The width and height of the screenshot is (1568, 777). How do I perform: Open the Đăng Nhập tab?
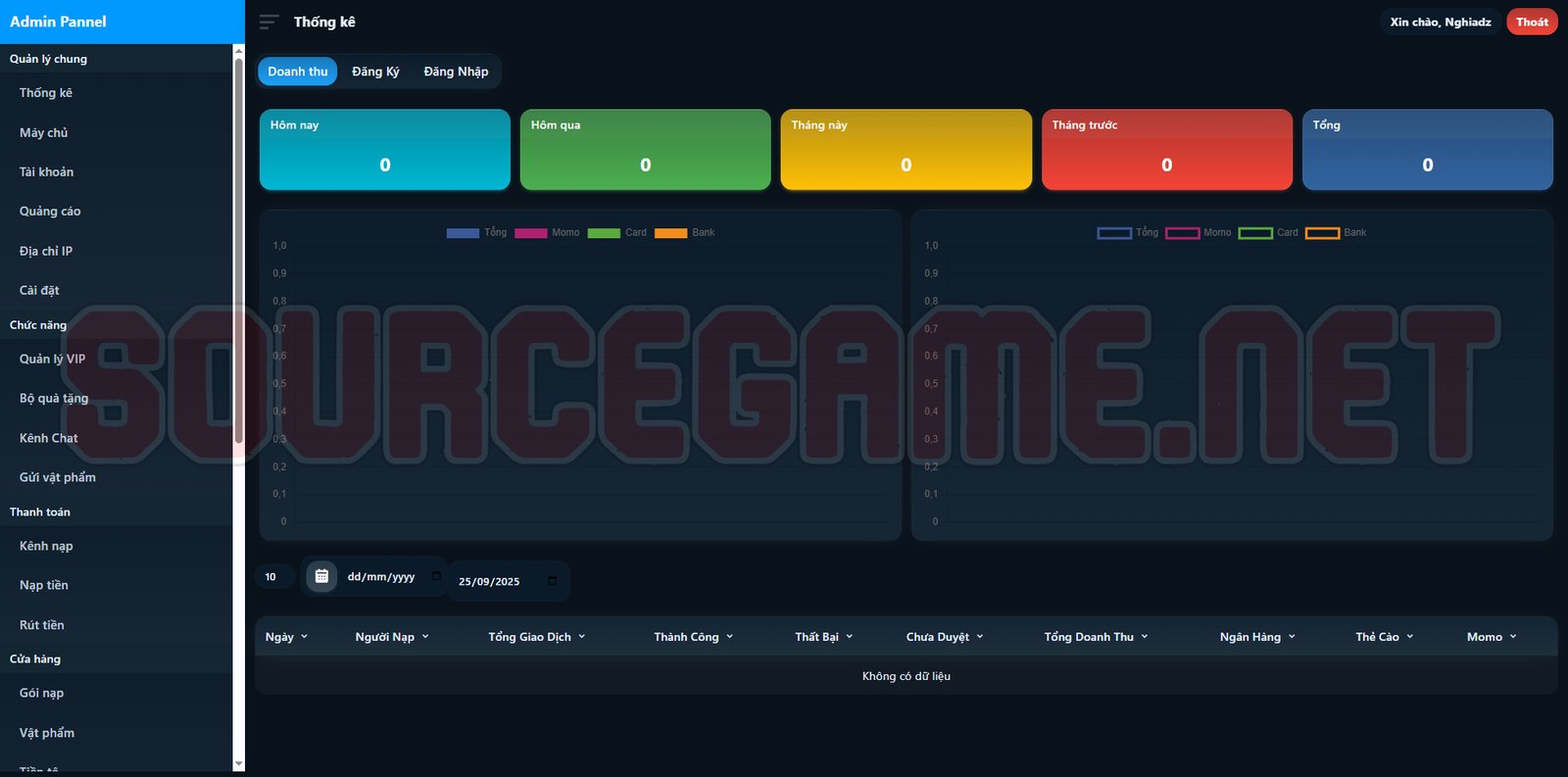[x=456, y=72]
